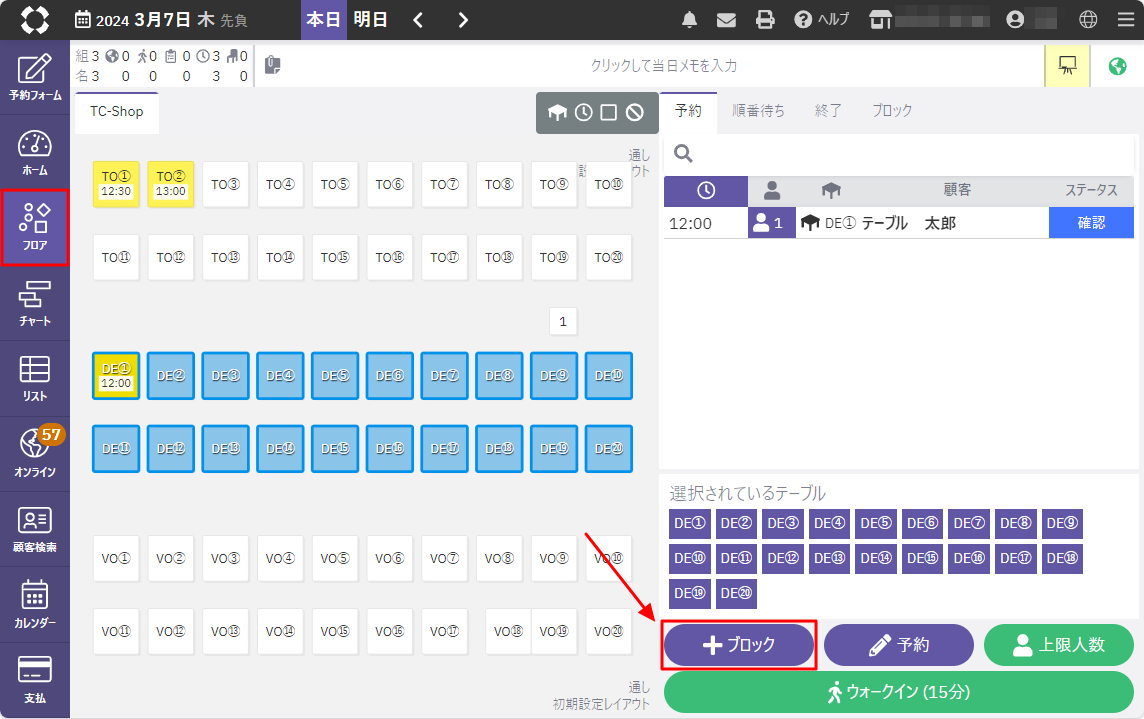Go to previous day using left chevron
1144x719 pixels.
click(x=418, y=20)
